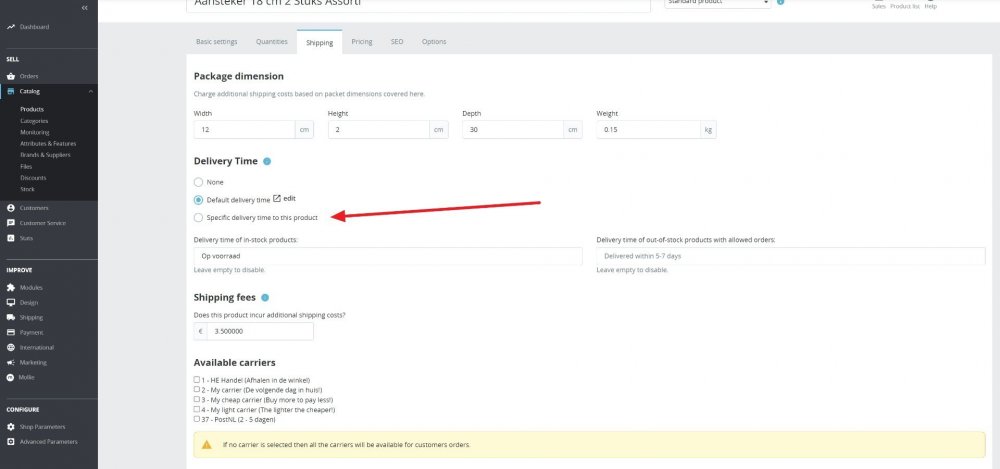1000x469 pixels.
Task: Select Specific delivery time to this product
Action: point(198,218)
